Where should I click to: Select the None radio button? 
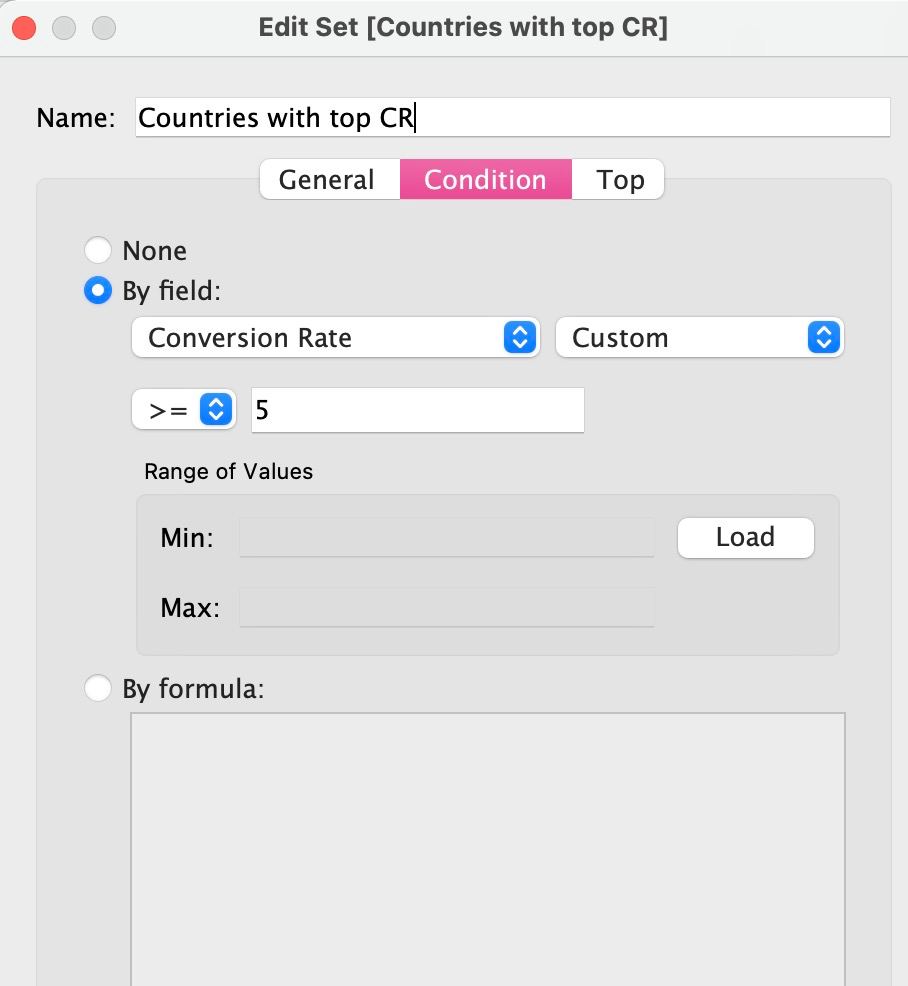(98, 250)
